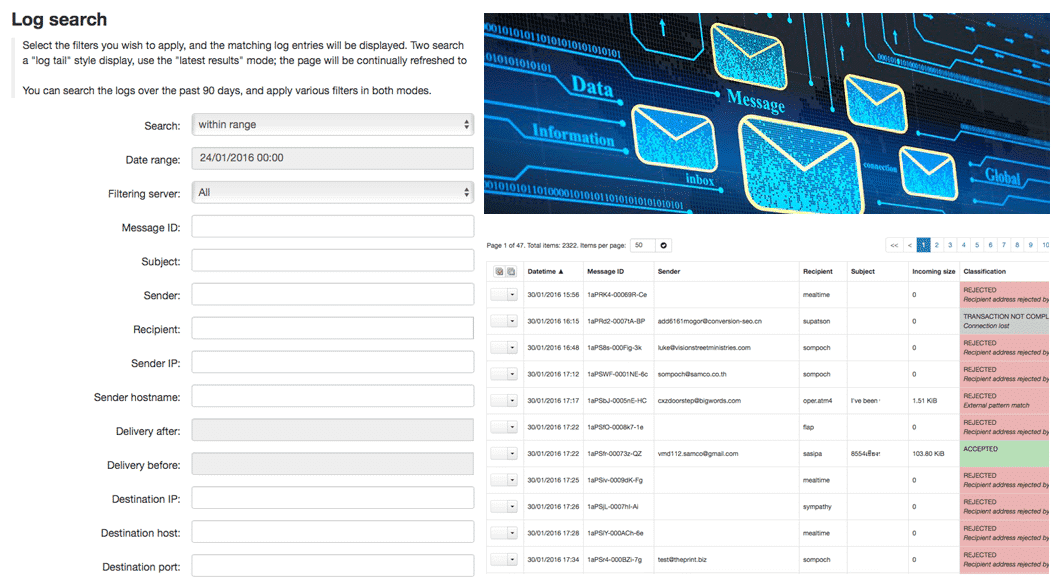The height and width of the screenshot is (585, 1058).
Task: Click the deselect-all rows icon in table header
Action: [x=511, y=271]
